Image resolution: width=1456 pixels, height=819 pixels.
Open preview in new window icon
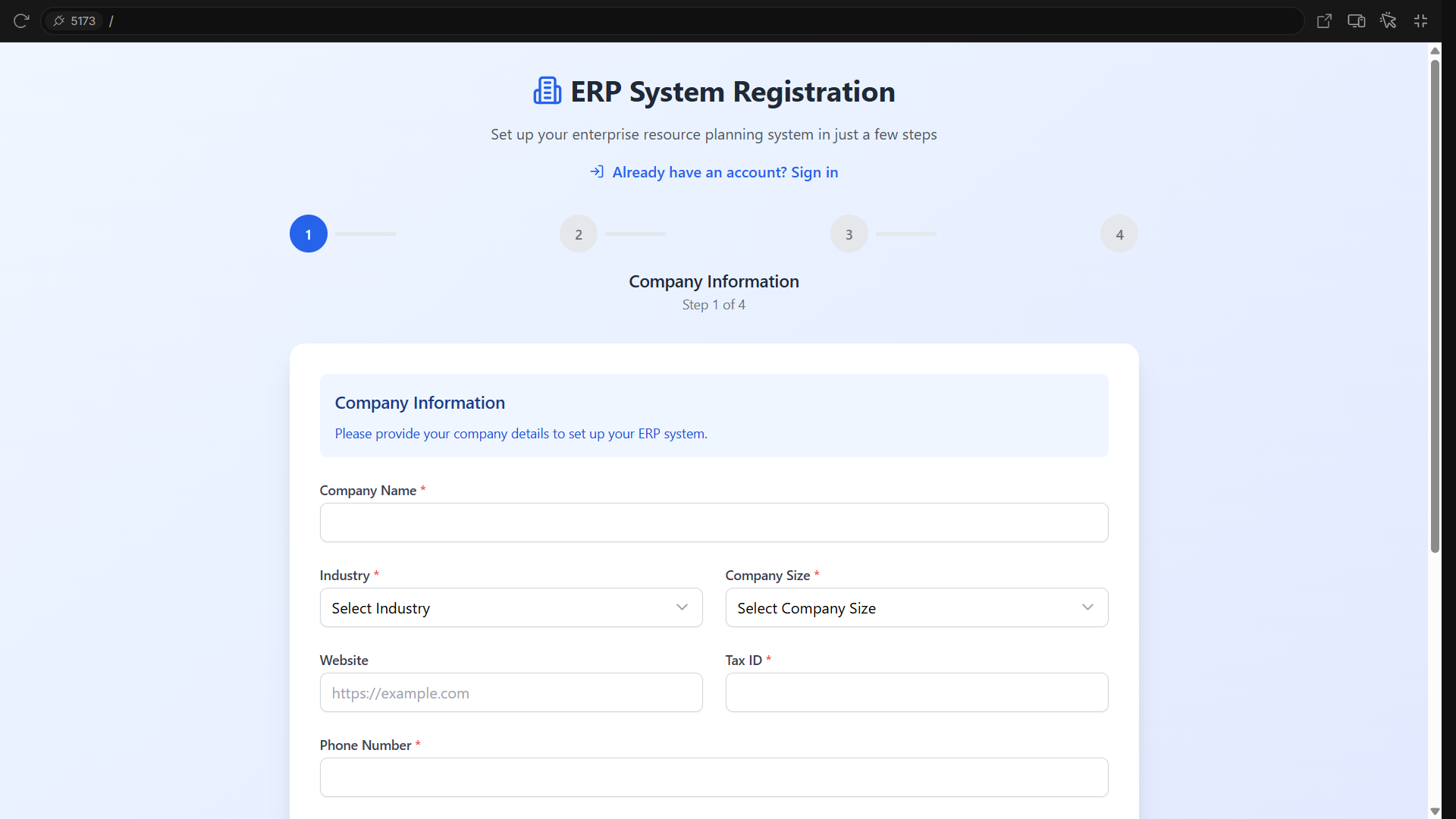tap(1324, 21)
